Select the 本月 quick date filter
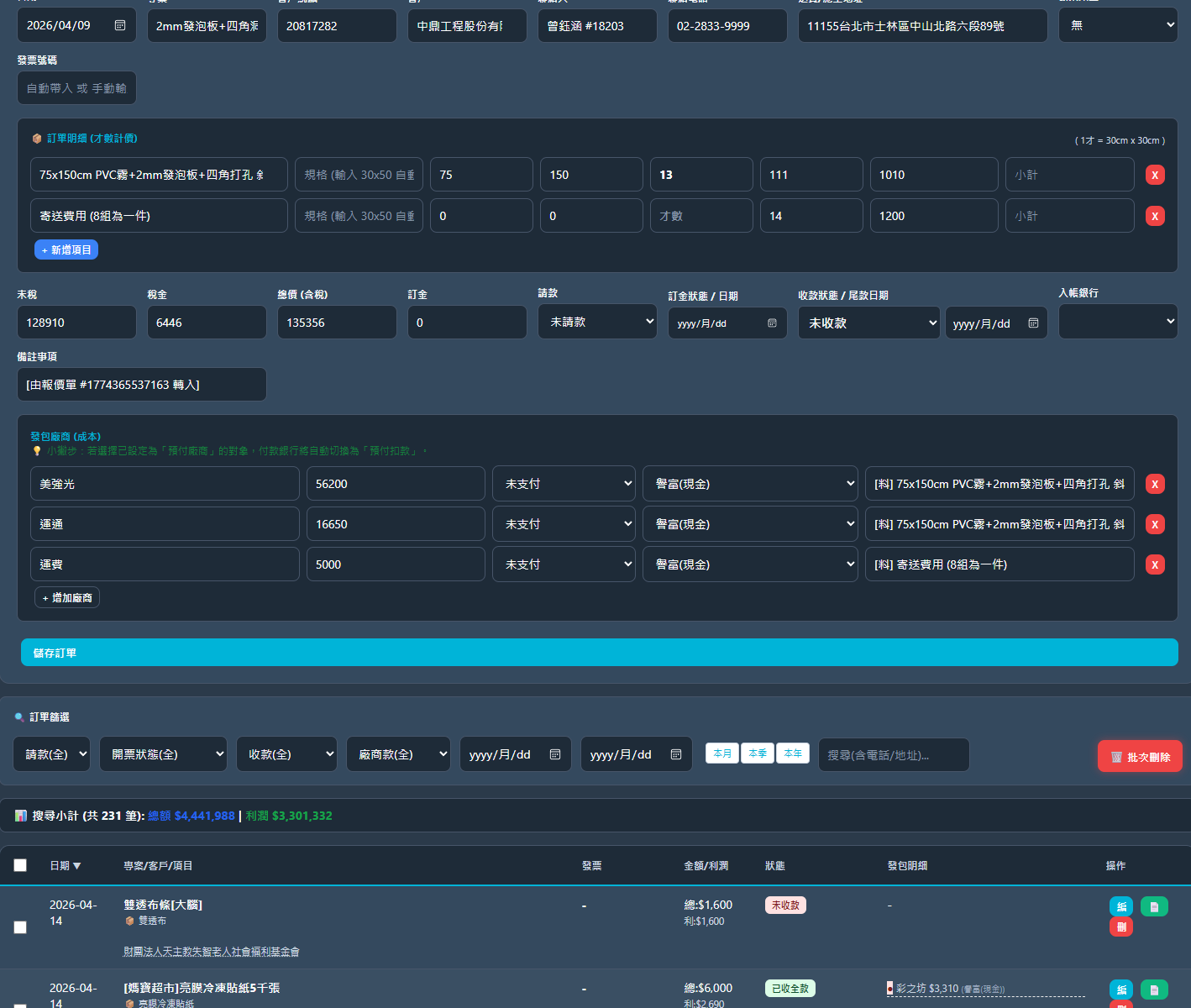Image resolution: width=1191 pixels, height=1008 pixels. [722, 753]
